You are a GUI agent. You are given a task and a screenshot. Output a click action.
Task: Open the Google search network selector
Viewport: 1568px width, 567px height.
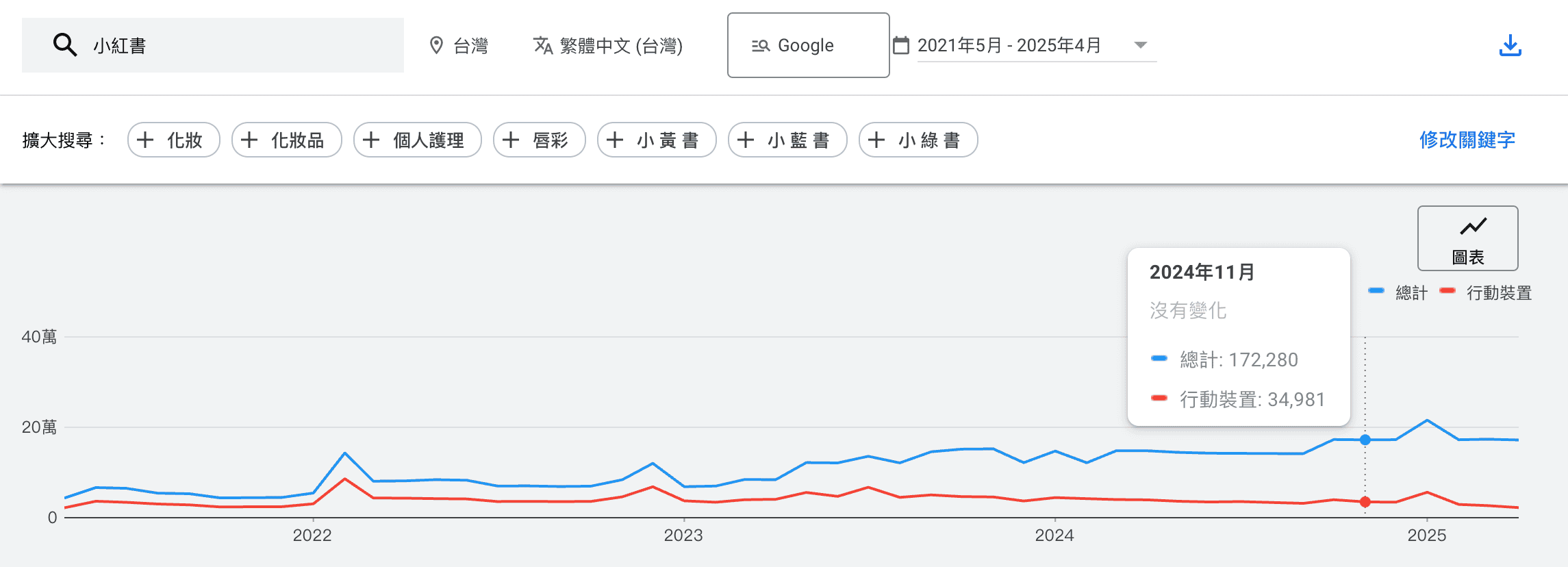click(x=808, y=45)
